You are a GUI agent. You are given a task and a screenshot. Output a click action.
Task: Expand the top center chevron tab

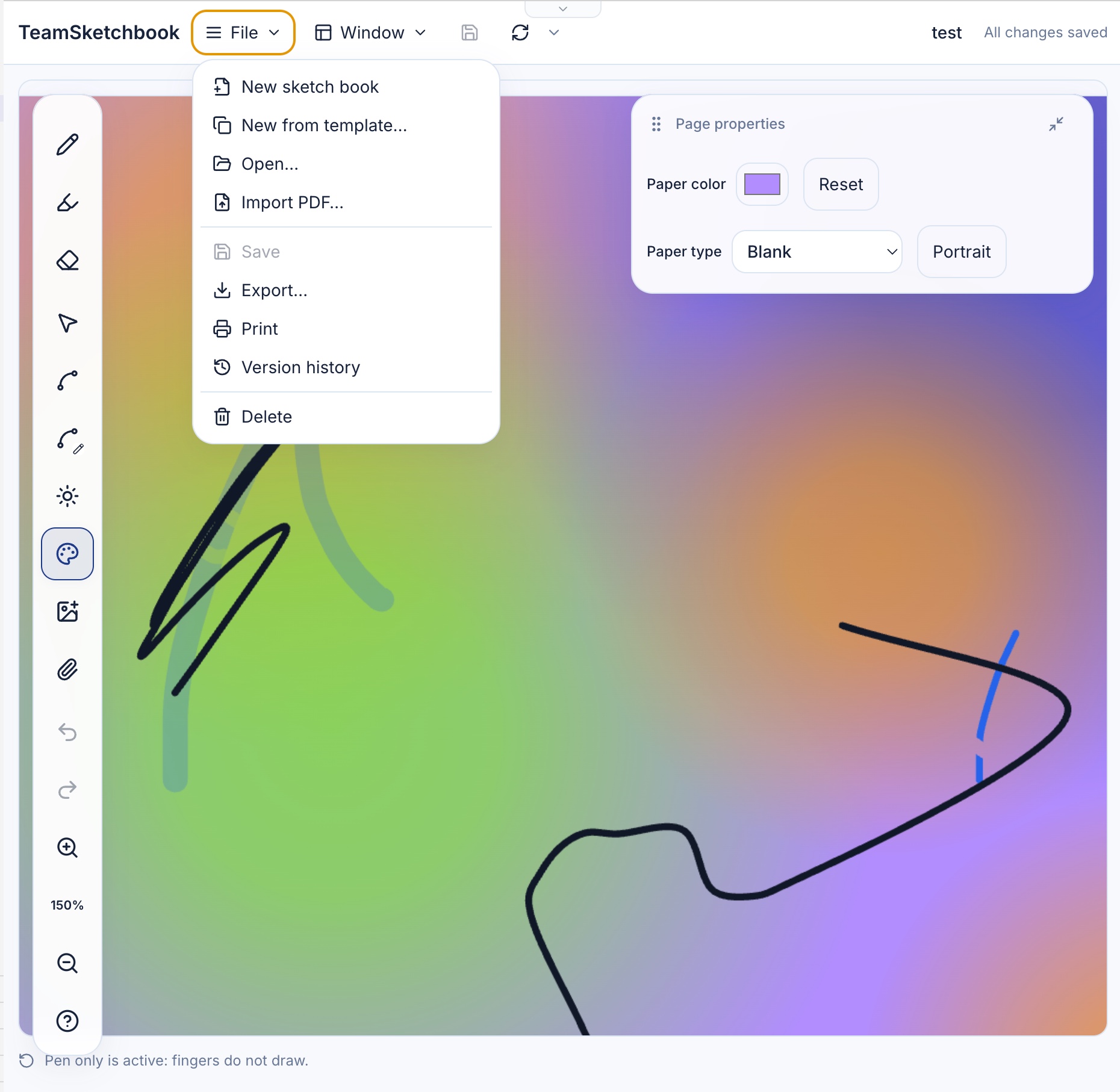(563, 9)
